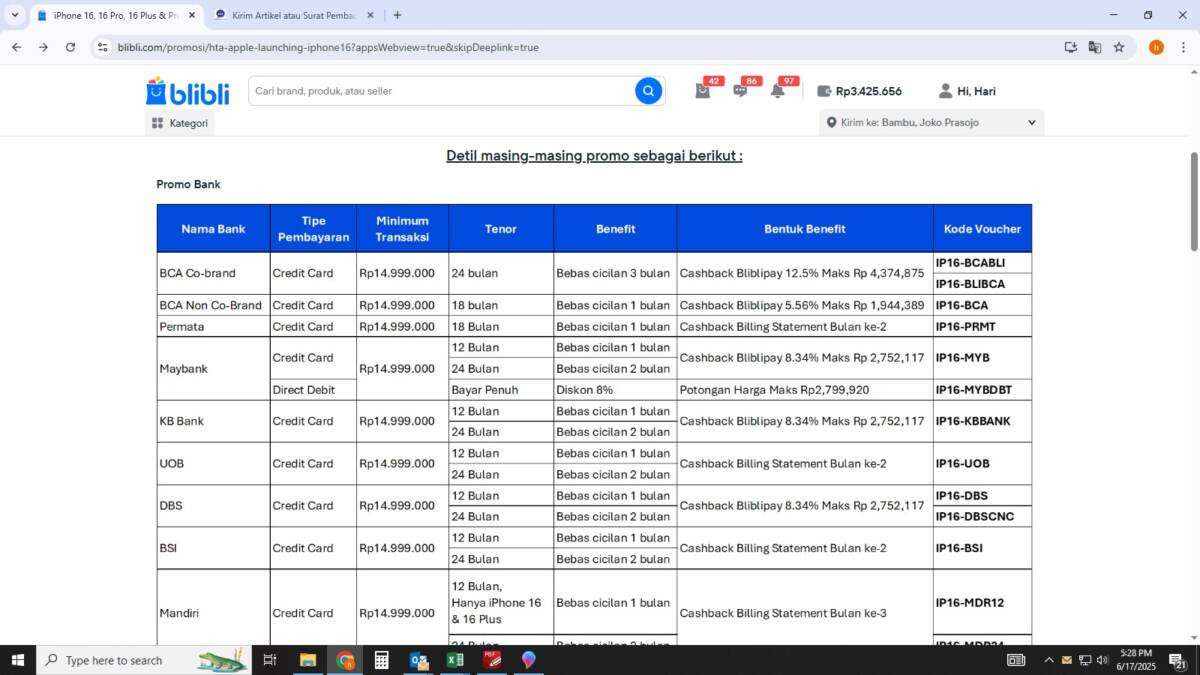Go forward in browser history
Image resolution: width=1200 pixels, height=675 pixels.
43,47
